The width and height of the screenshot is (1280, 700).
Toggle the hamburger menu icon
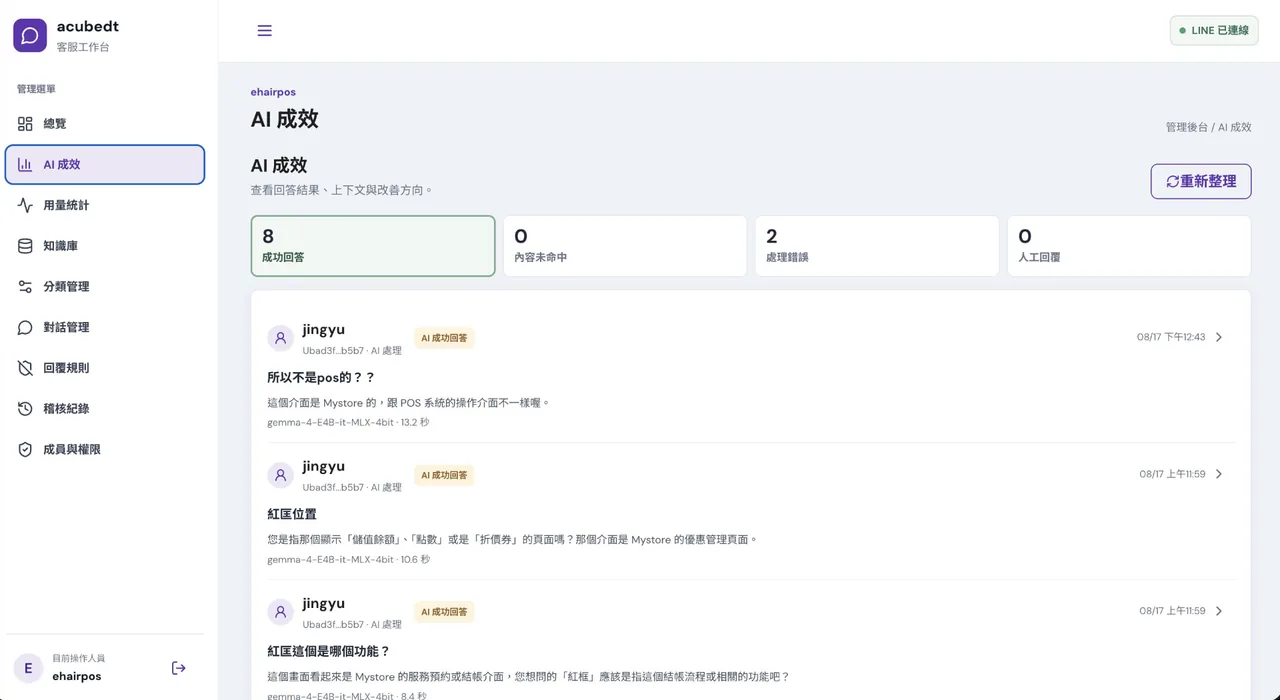(x=264, y=30)
